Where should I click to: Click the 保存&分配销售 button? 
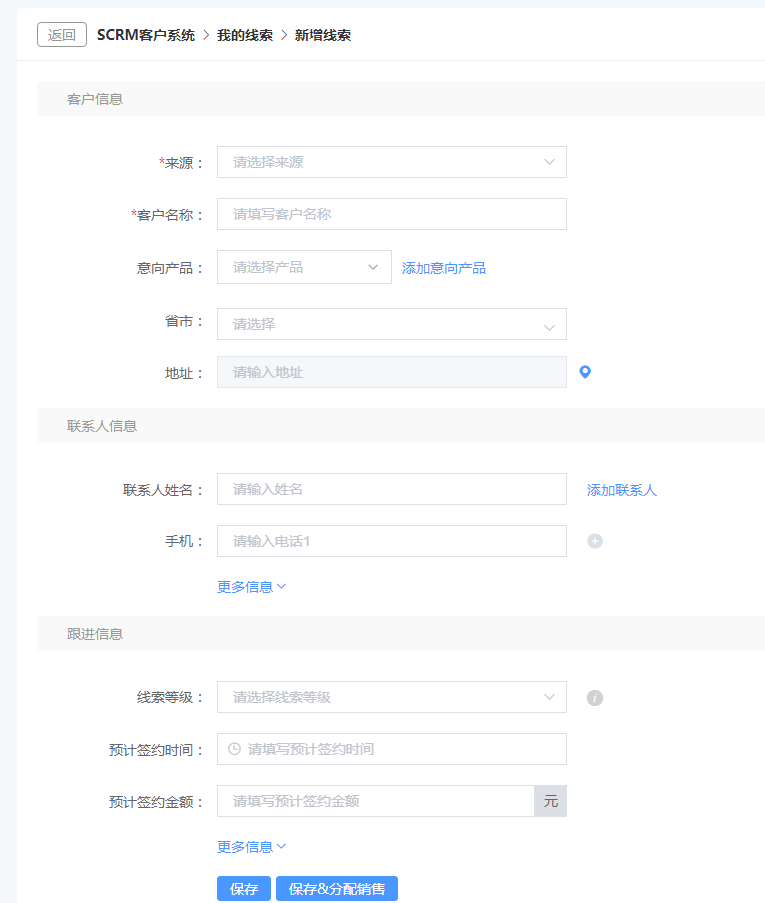[336, 889]
